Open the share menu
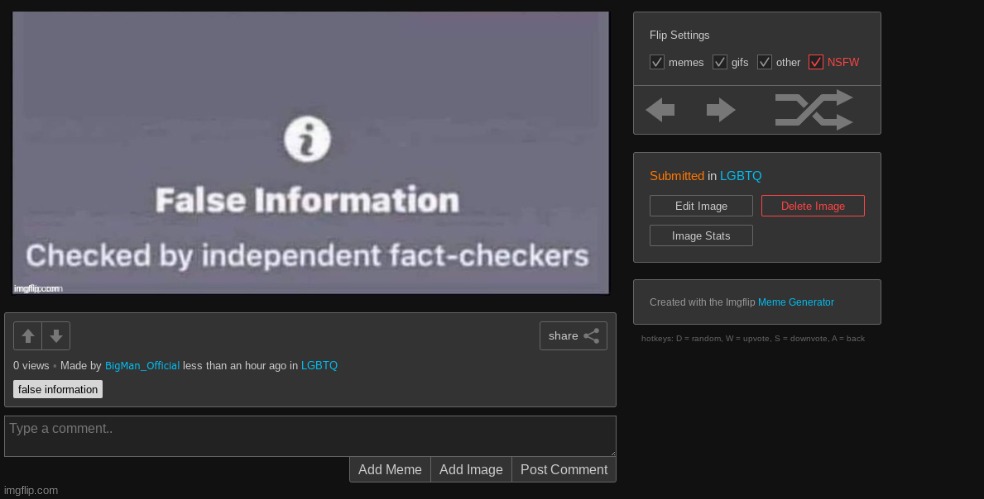Screen dimensions: 984x499 point(573,336)
